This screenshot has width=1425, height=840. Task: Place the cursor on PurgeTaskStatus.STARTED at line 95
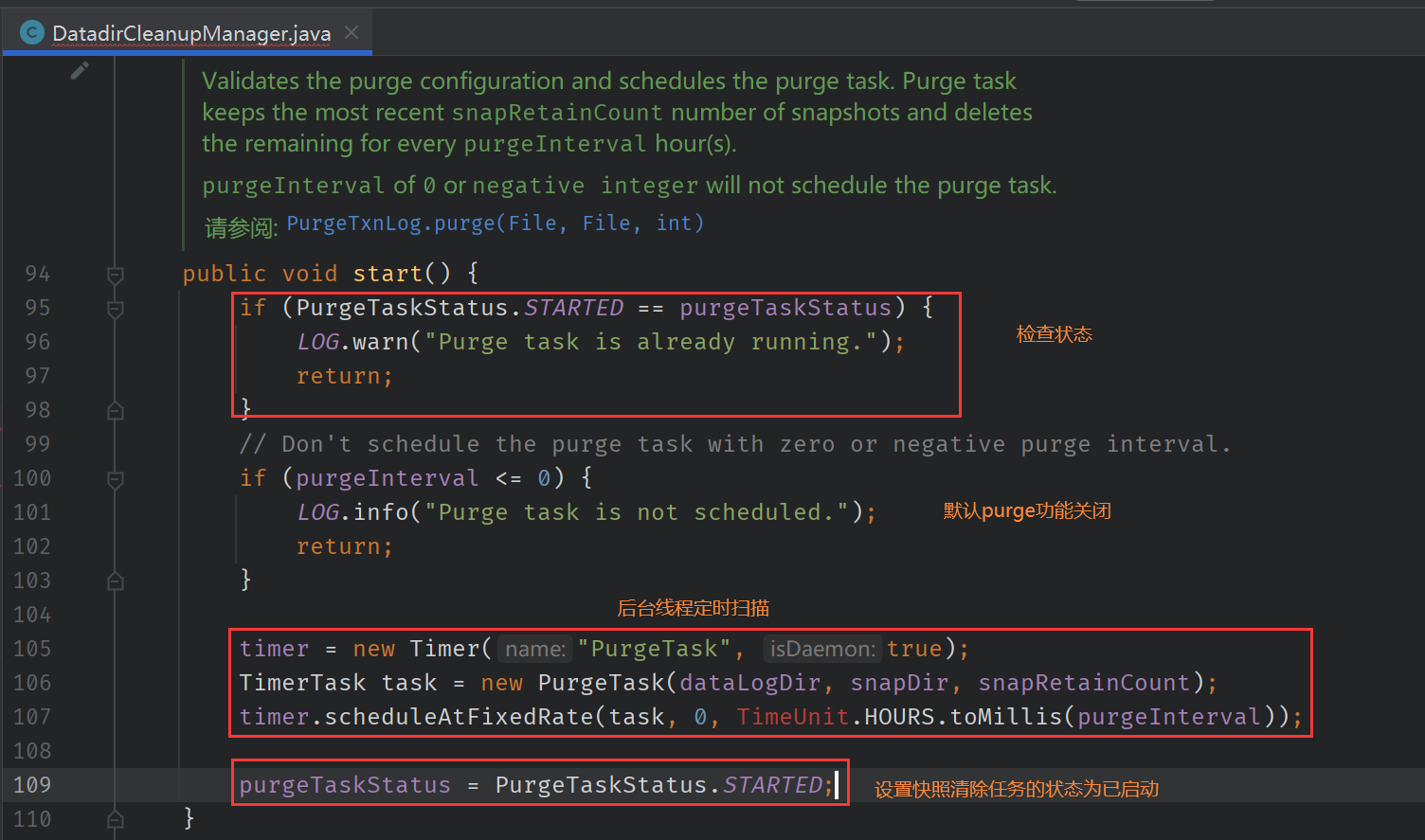coord(460,308)
